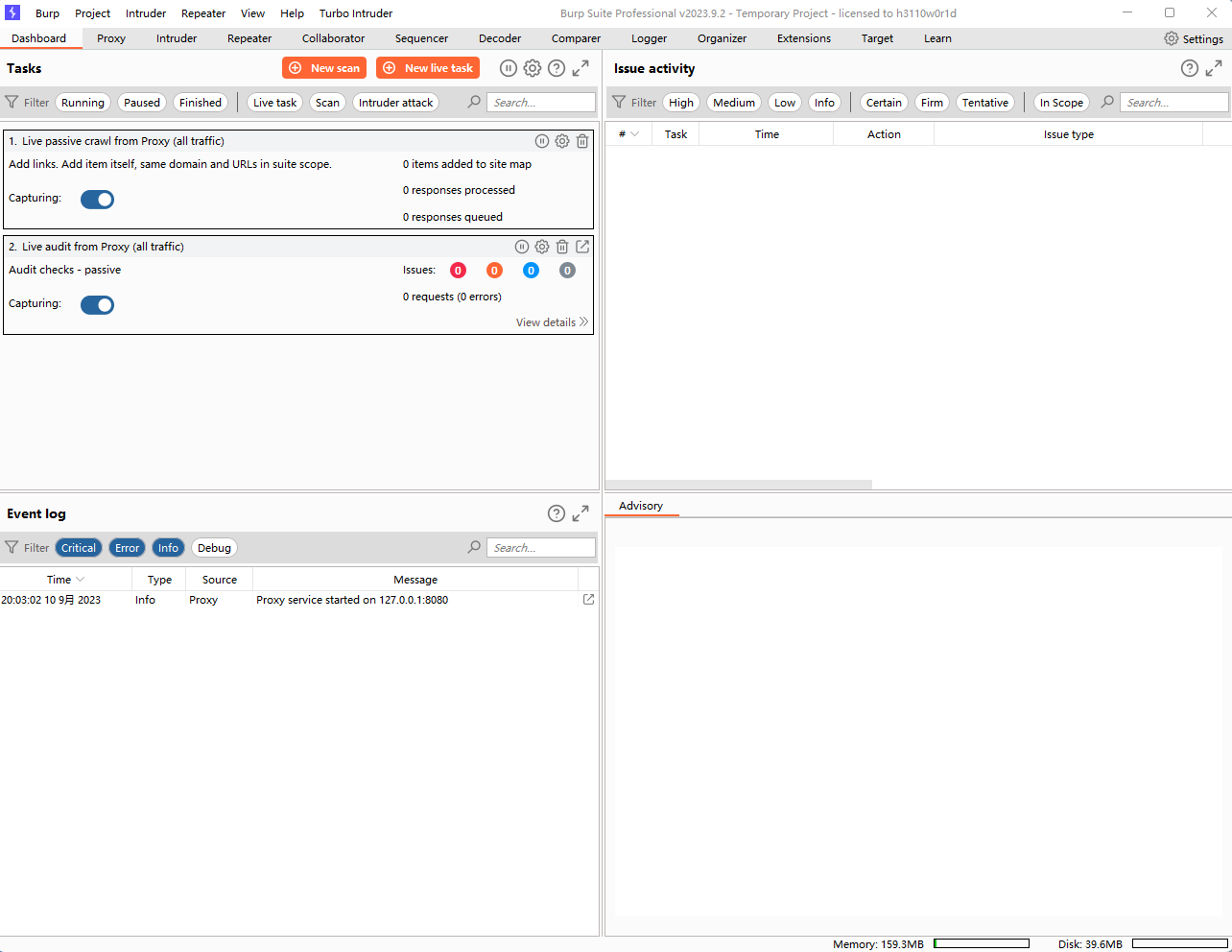Click the Tasks search magnifier icon
The width and height of the screenshot is (1232, 952).
474,102
